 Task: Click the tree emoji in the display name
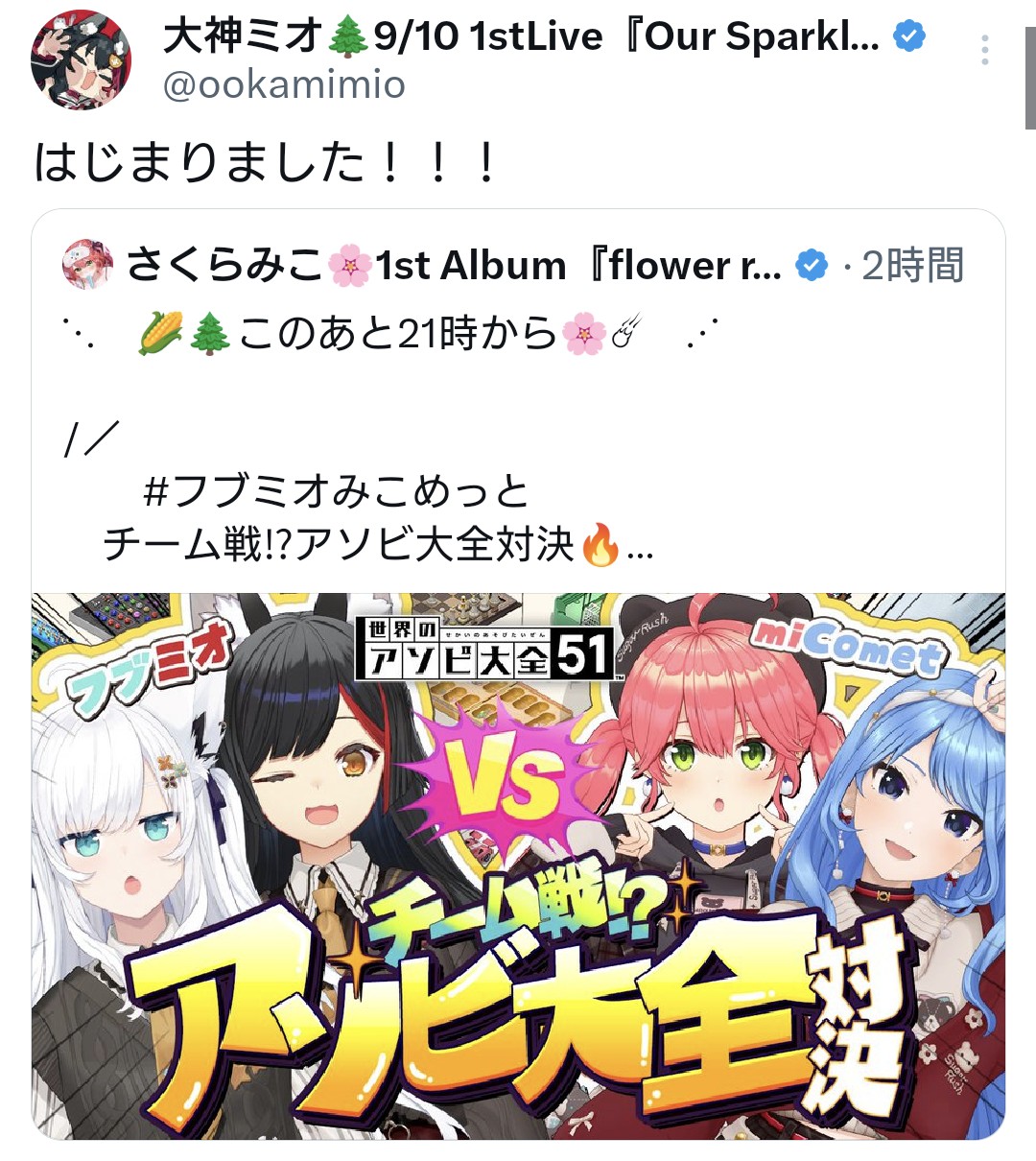348,37
